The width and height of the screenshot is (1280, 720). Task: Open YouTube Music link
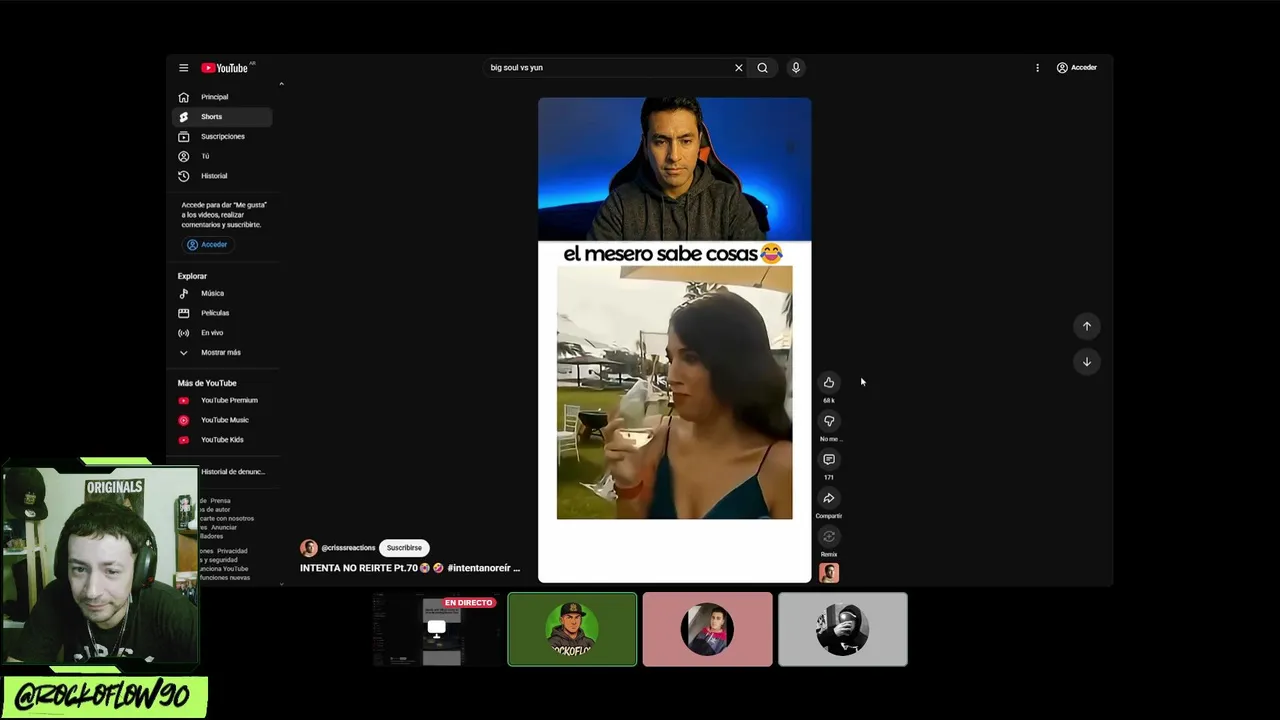223,420
